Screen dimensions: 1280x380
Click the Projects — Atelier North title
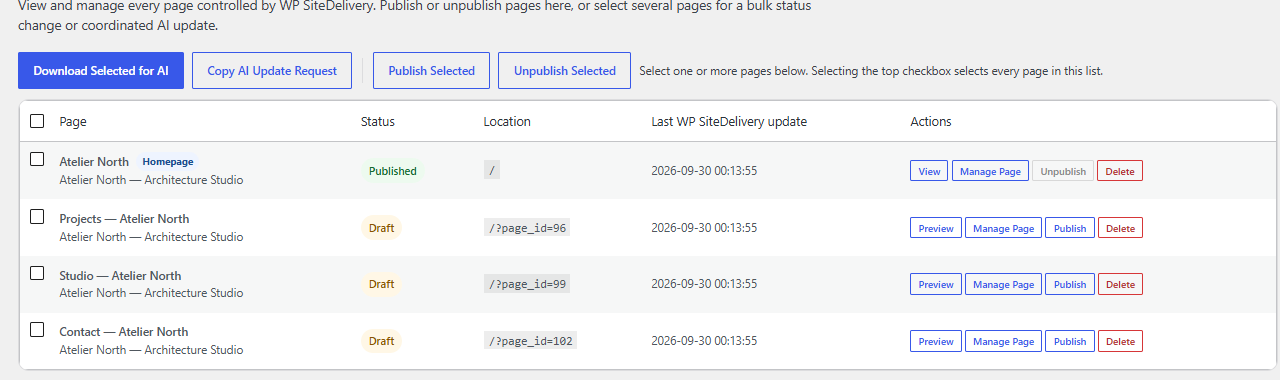(x=124, y=218)
